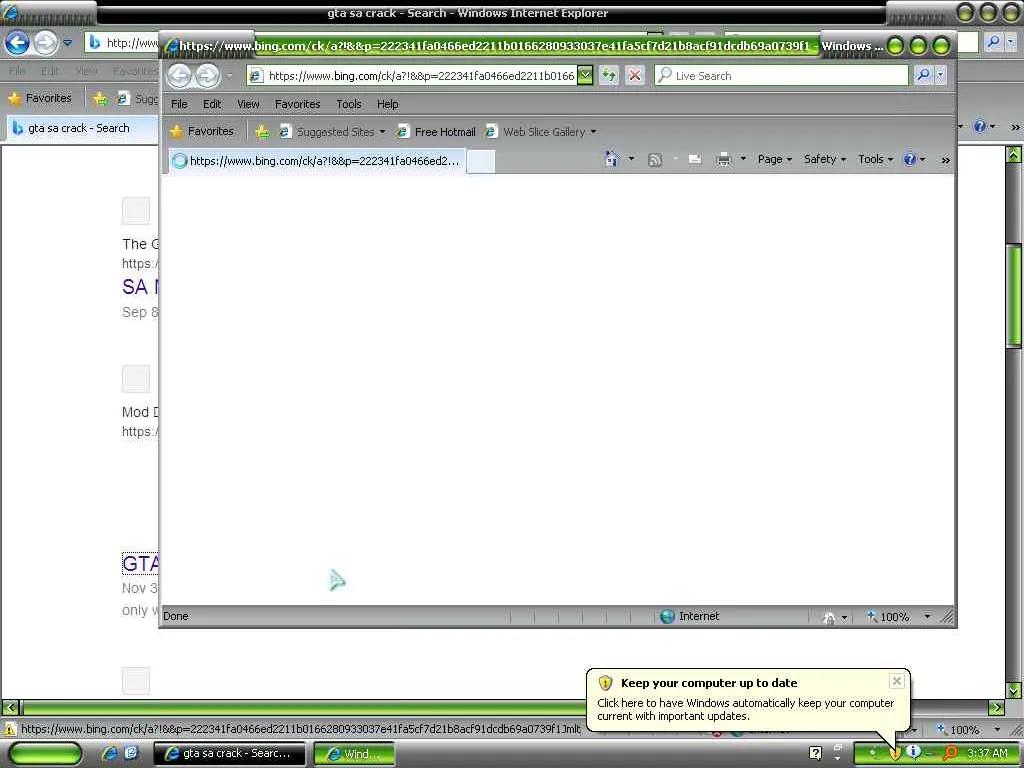1024x768 pixels.
Task: Open the View menu
Action: coord(248,104)
